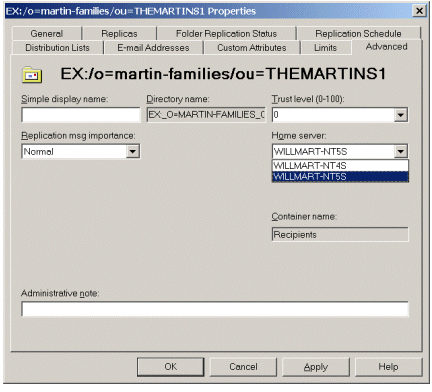Click the Trust level (0-100) label
Image resolution: width=432 pixels, height=392 pixels.
[308, 99]
